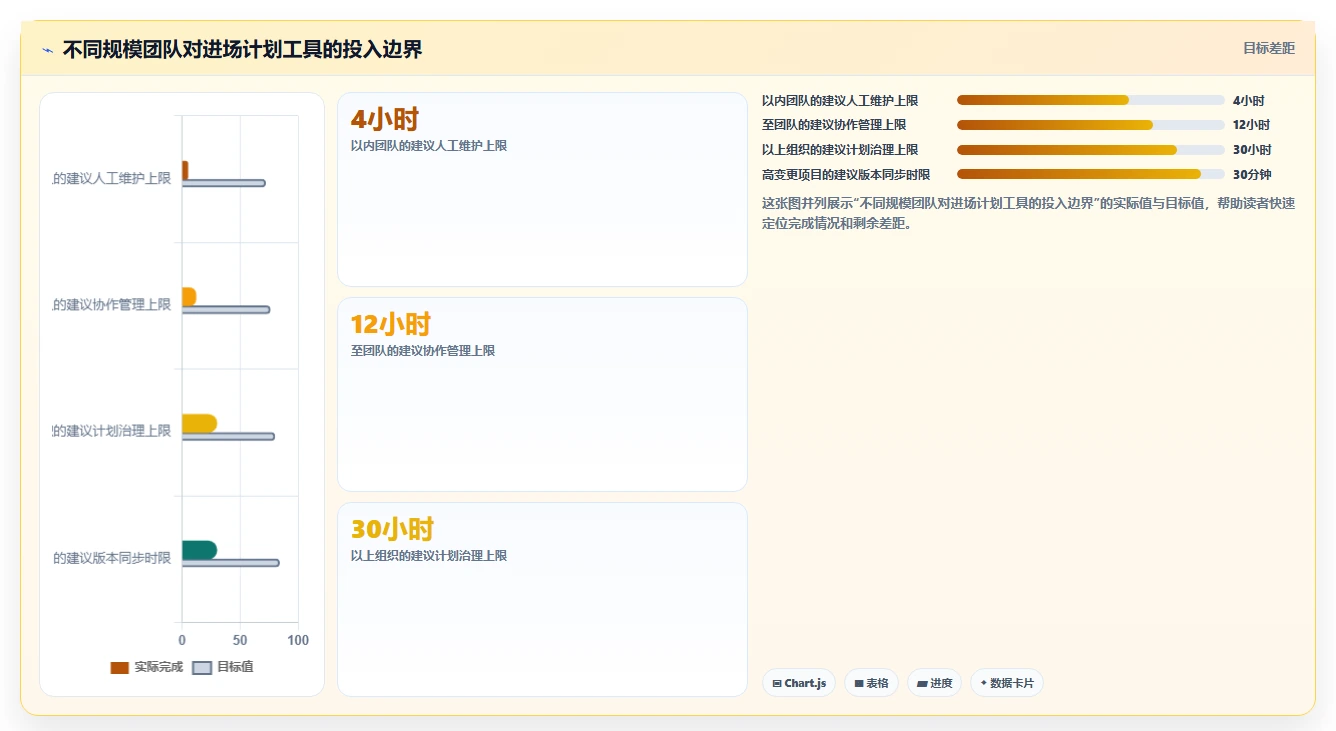The width and height of the screenshot is (1336, 731).
Task: Click the 12小时 progress bar
Action: click(x=1091, y=125)
